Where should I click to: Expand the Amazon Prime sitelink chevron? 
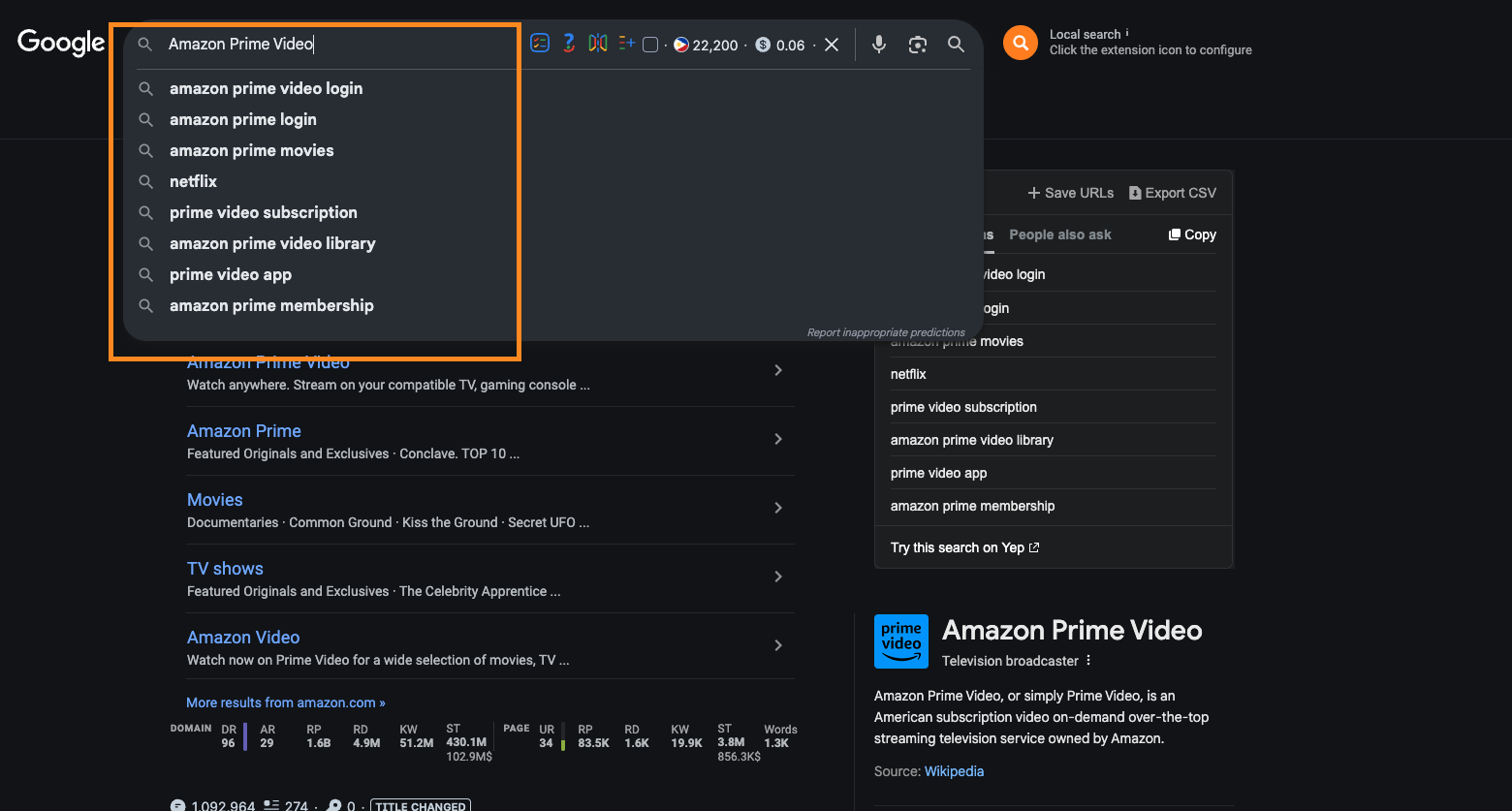click(778, 439)
